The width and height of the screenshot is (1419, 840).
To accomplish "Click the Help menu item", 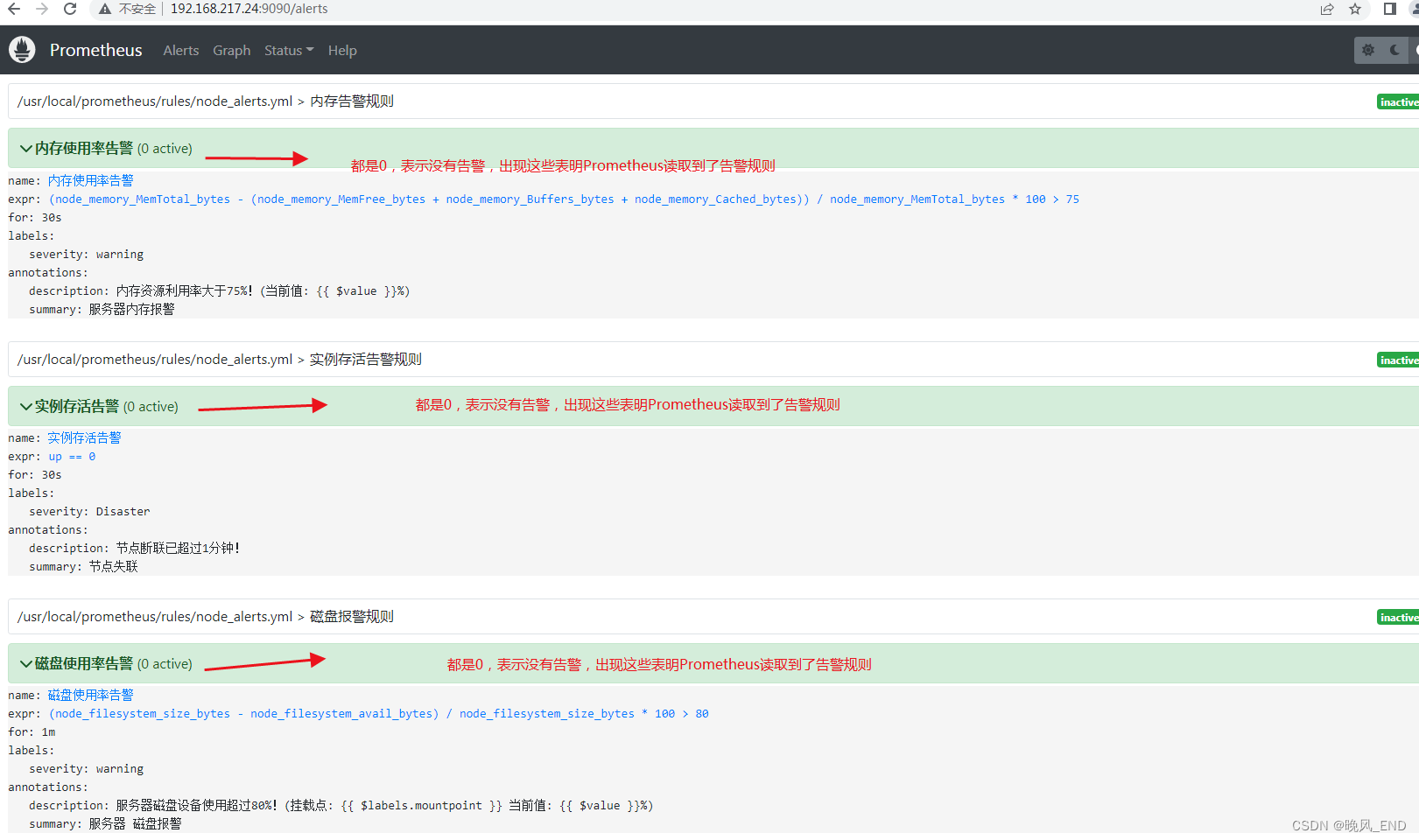I will pos(342,50).
